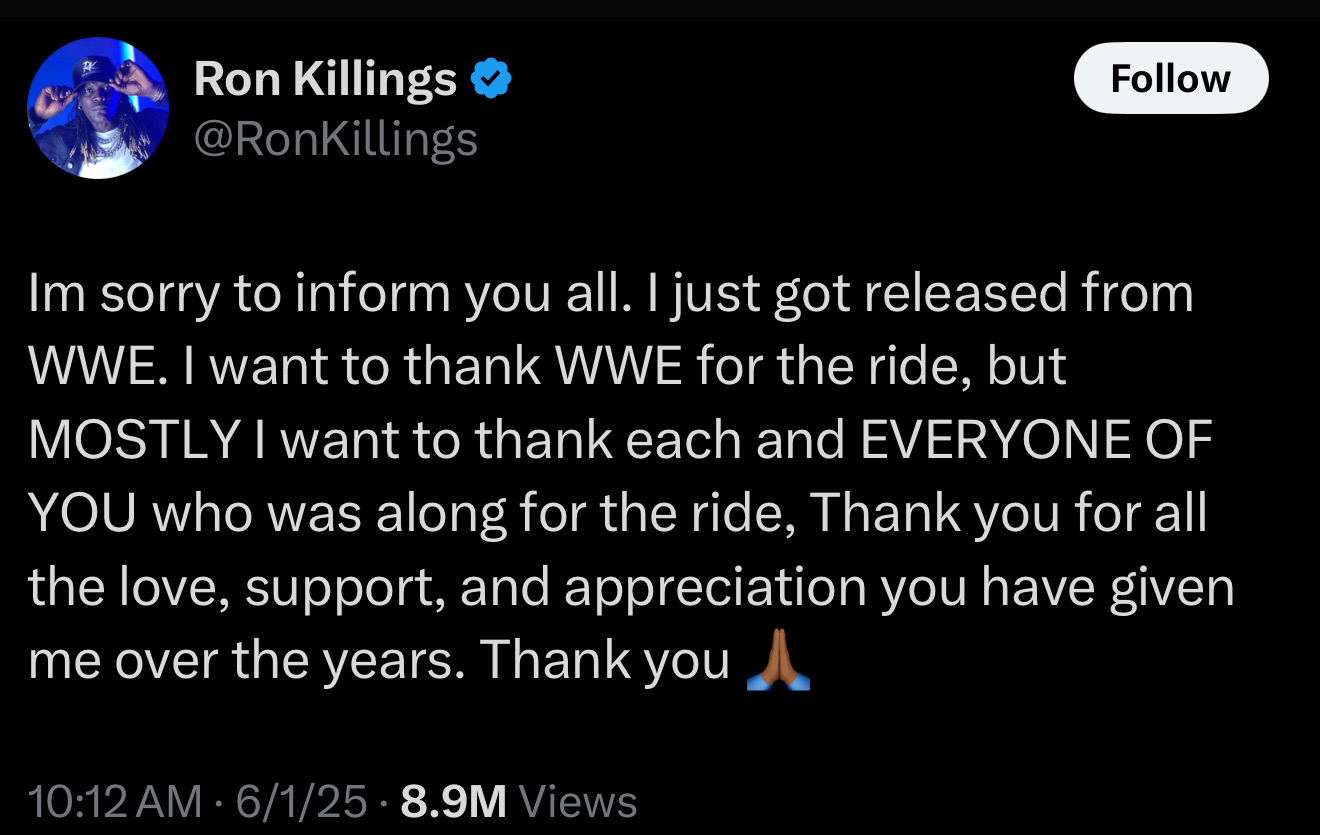The width and height of the screenshot is (1320, 835).
Task: Click "WWE for the ride, but" text
Action: tap(811, 368)
